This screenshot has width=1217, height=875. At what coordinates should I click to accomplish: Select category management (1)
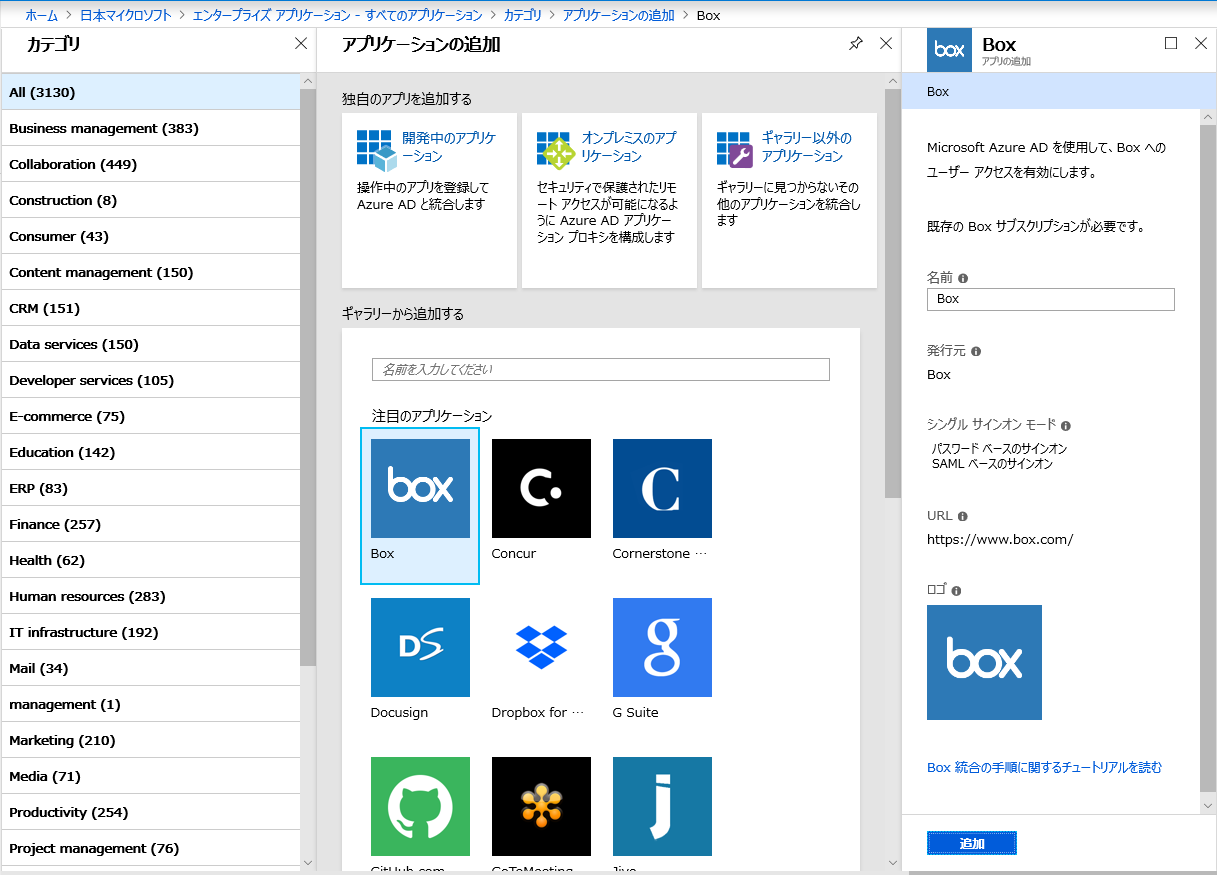(151, 704)
